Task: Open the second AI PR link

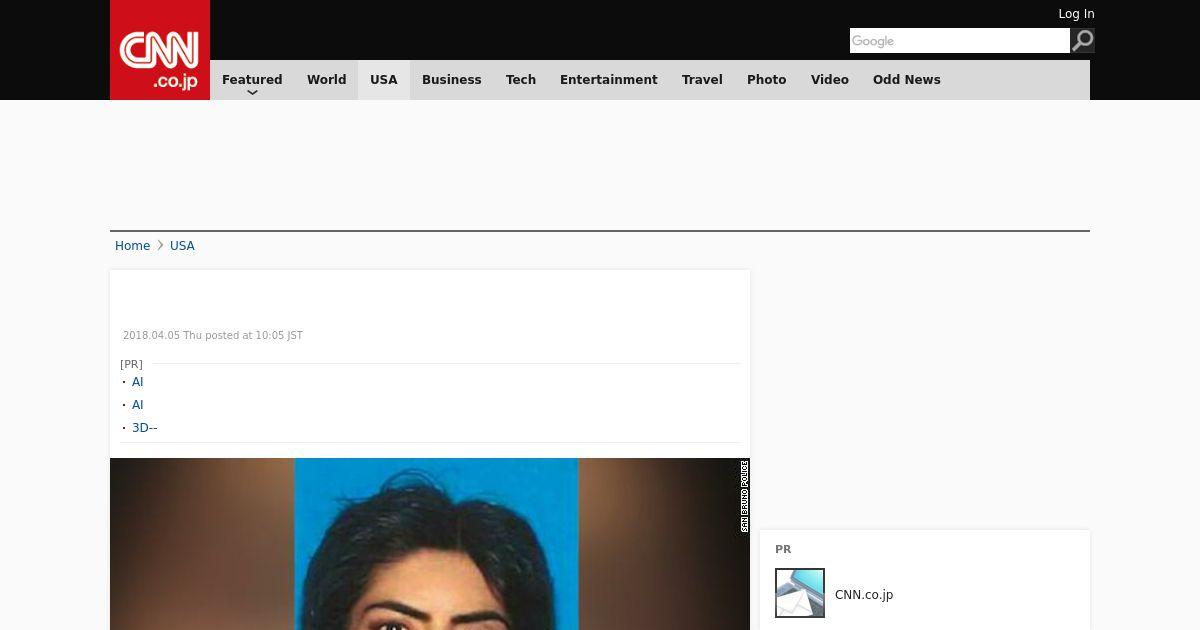Action: tap(138, 405)
